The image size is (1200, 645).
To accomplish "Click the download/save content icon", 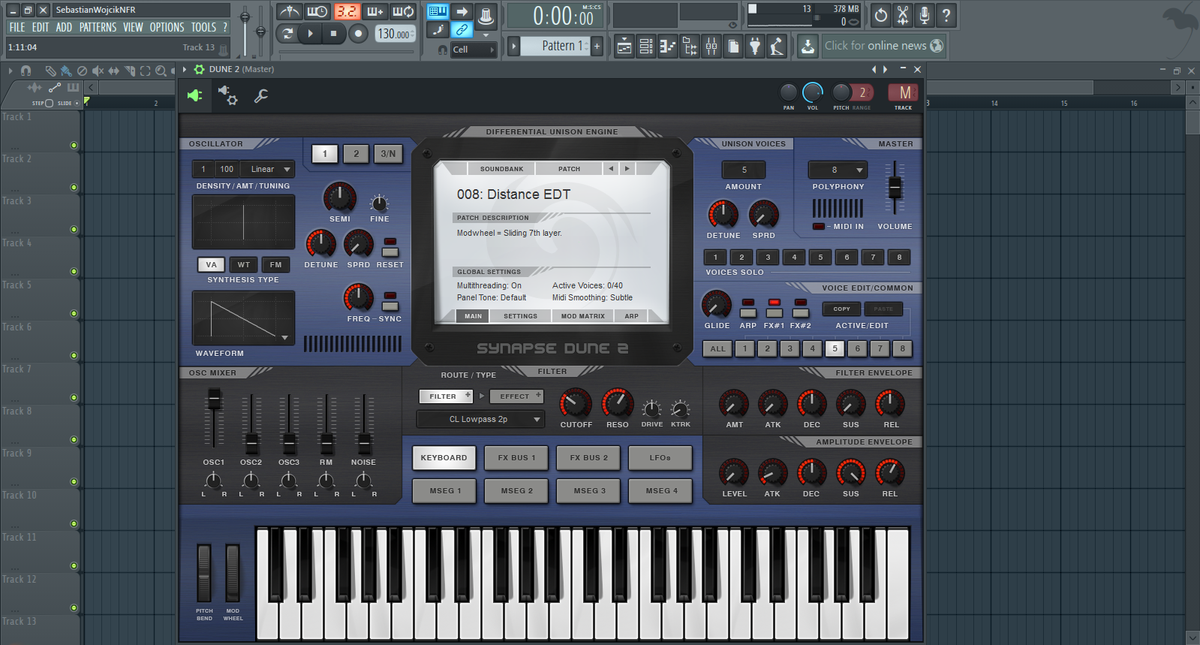I will click(807, 46).
